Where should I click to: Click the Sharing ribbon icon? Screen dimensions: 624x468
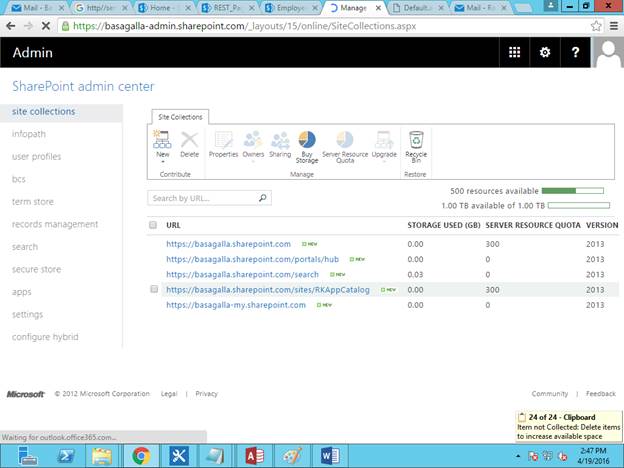tap(280, 140)
